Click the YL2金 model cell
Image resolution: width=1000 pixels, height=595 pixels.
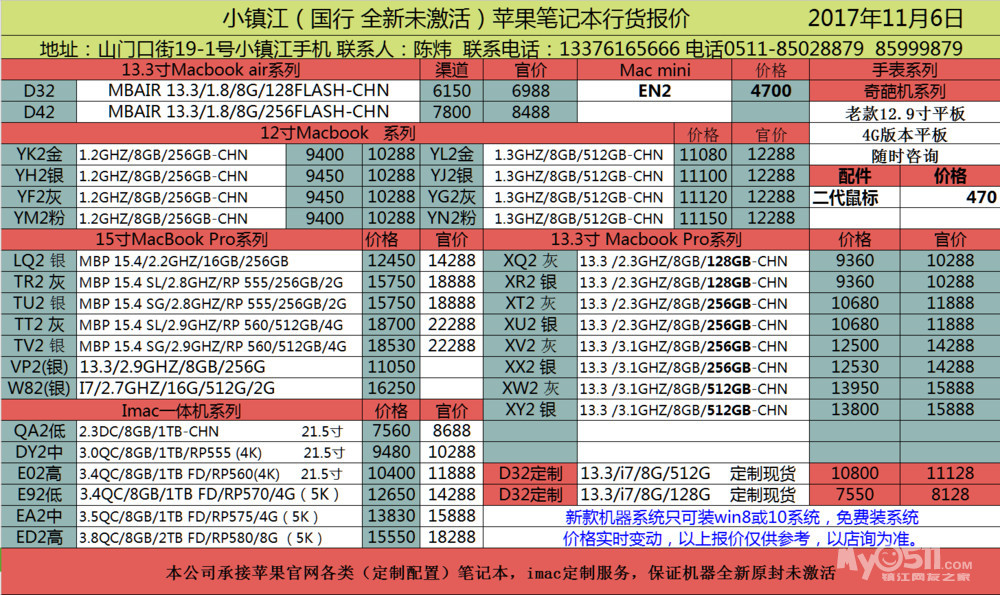[x=452, y=154]
